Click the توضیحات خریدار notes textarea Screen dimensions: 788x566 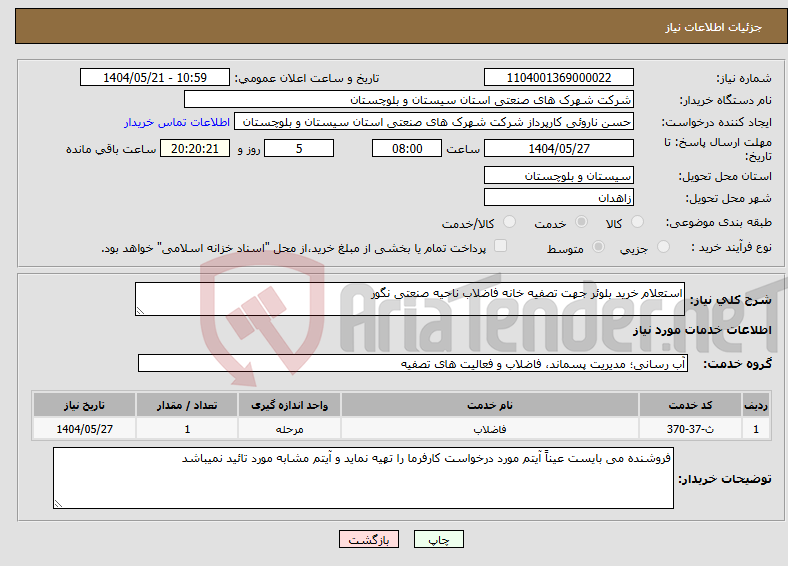point(363,478)
